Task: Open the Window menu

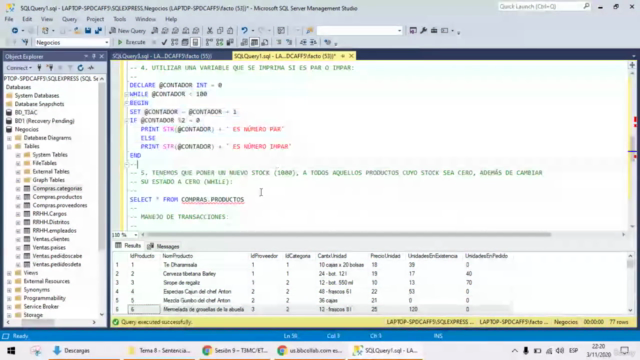Action: click(x=145, y=19)
